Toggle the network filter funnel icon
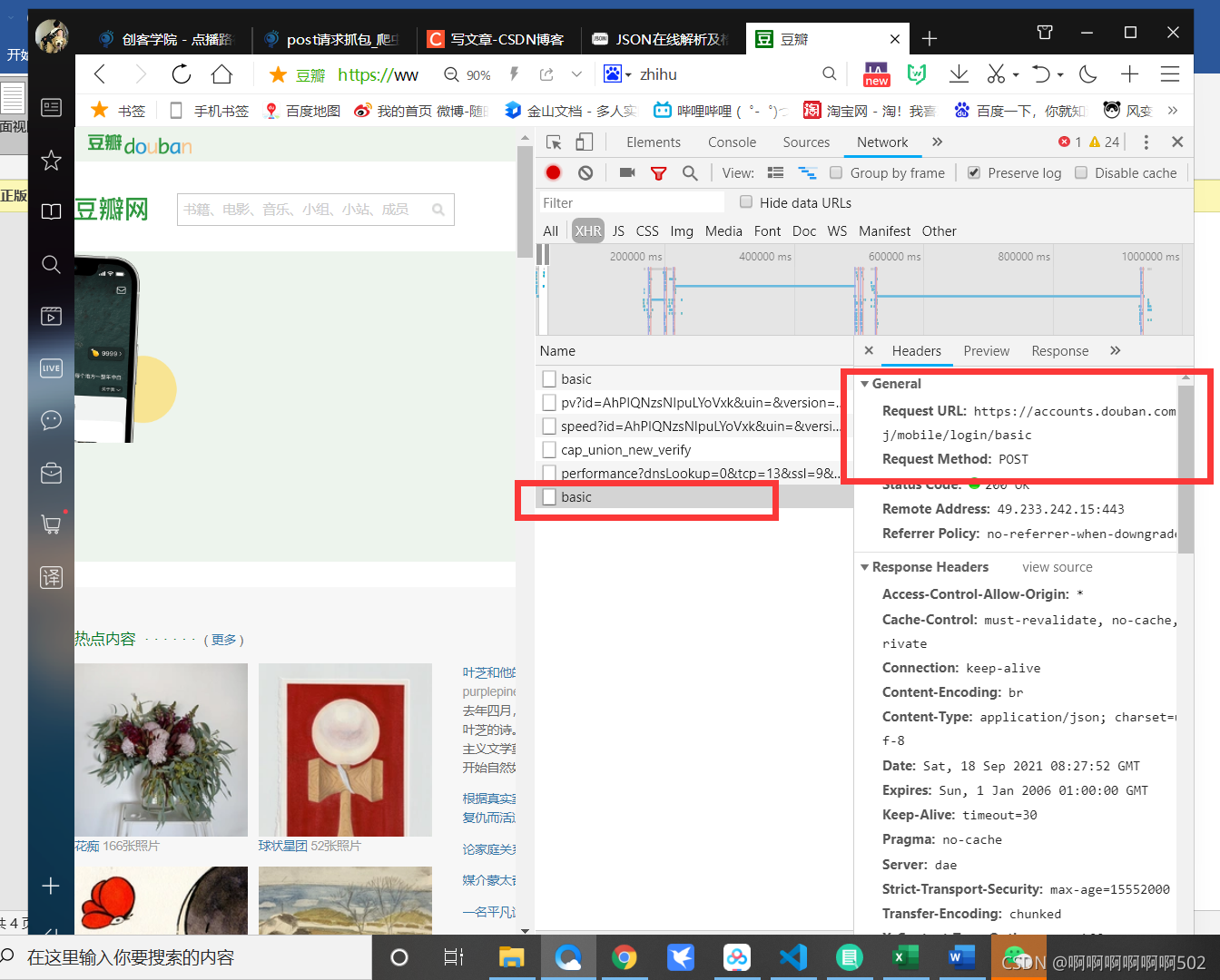The width and height of the screenshot is (1220, 980). click(659, 173)
